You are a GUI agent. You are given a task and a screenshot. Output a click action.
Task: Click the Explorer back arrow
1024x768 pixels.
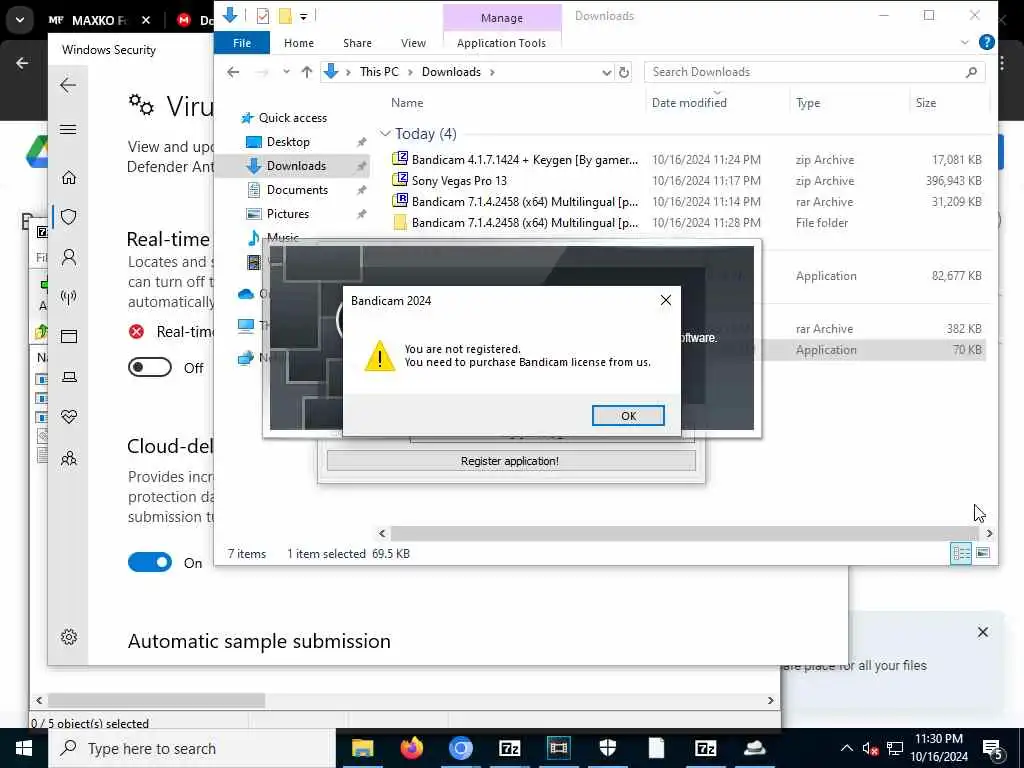point(233,72)
